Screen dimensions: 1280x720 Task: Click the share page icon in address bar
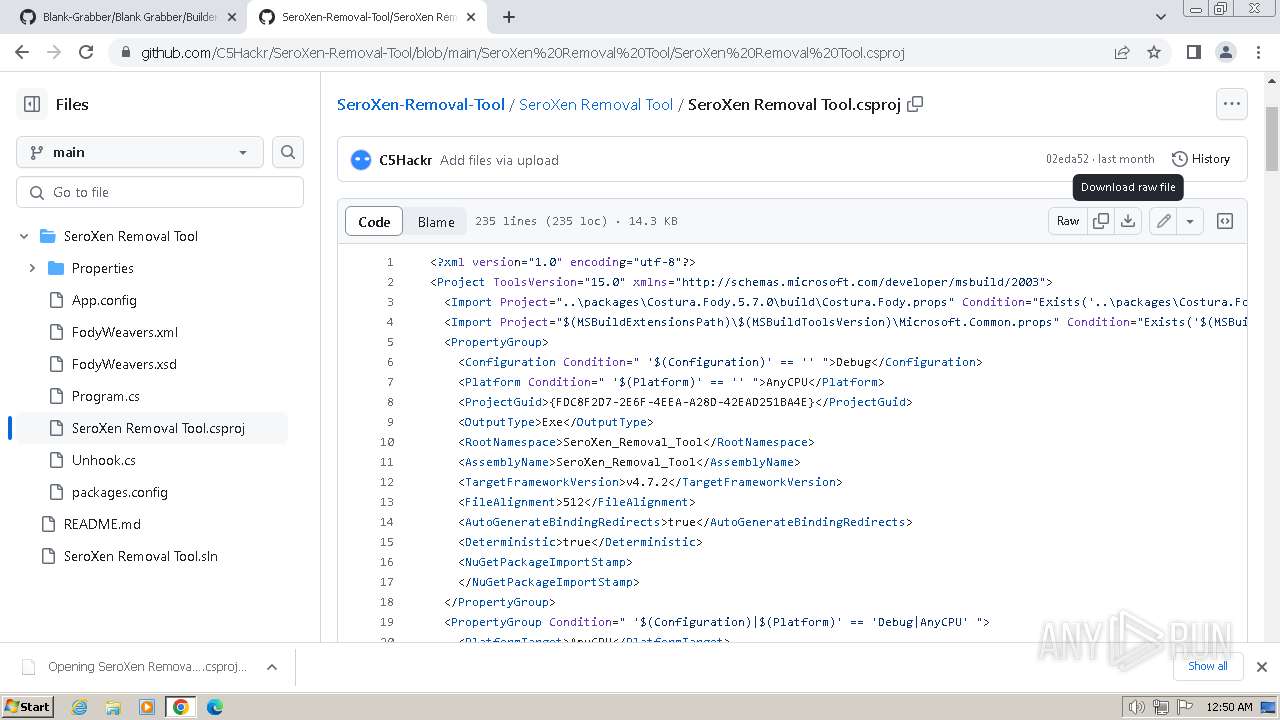click(x=1122, y=52)
